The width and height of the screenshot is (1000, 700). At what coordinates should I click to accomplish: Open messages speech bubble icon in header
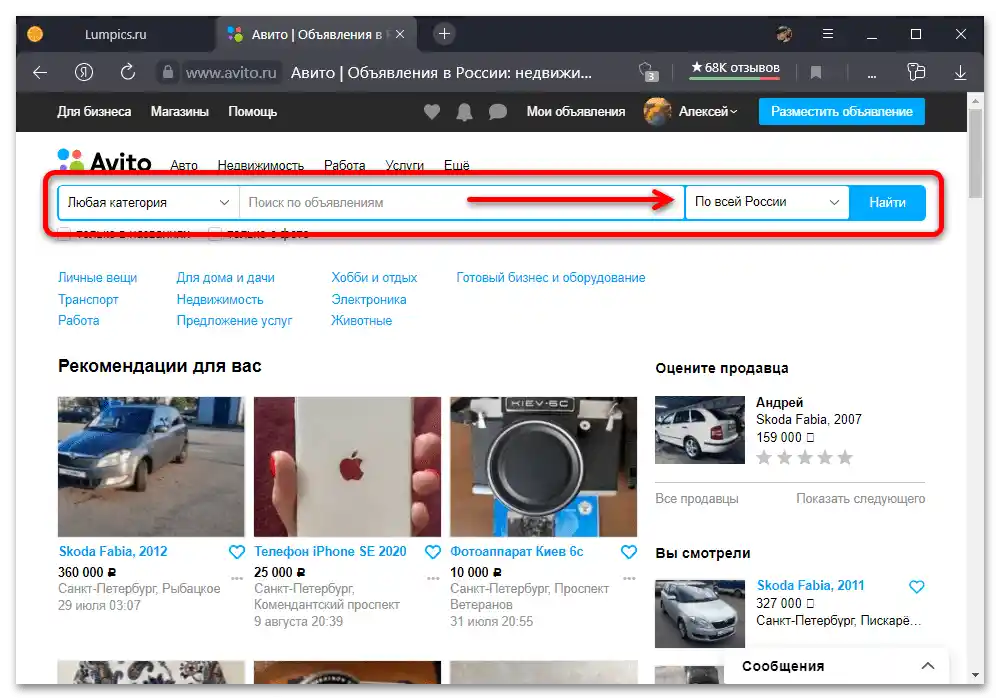(x=497, y=112)
